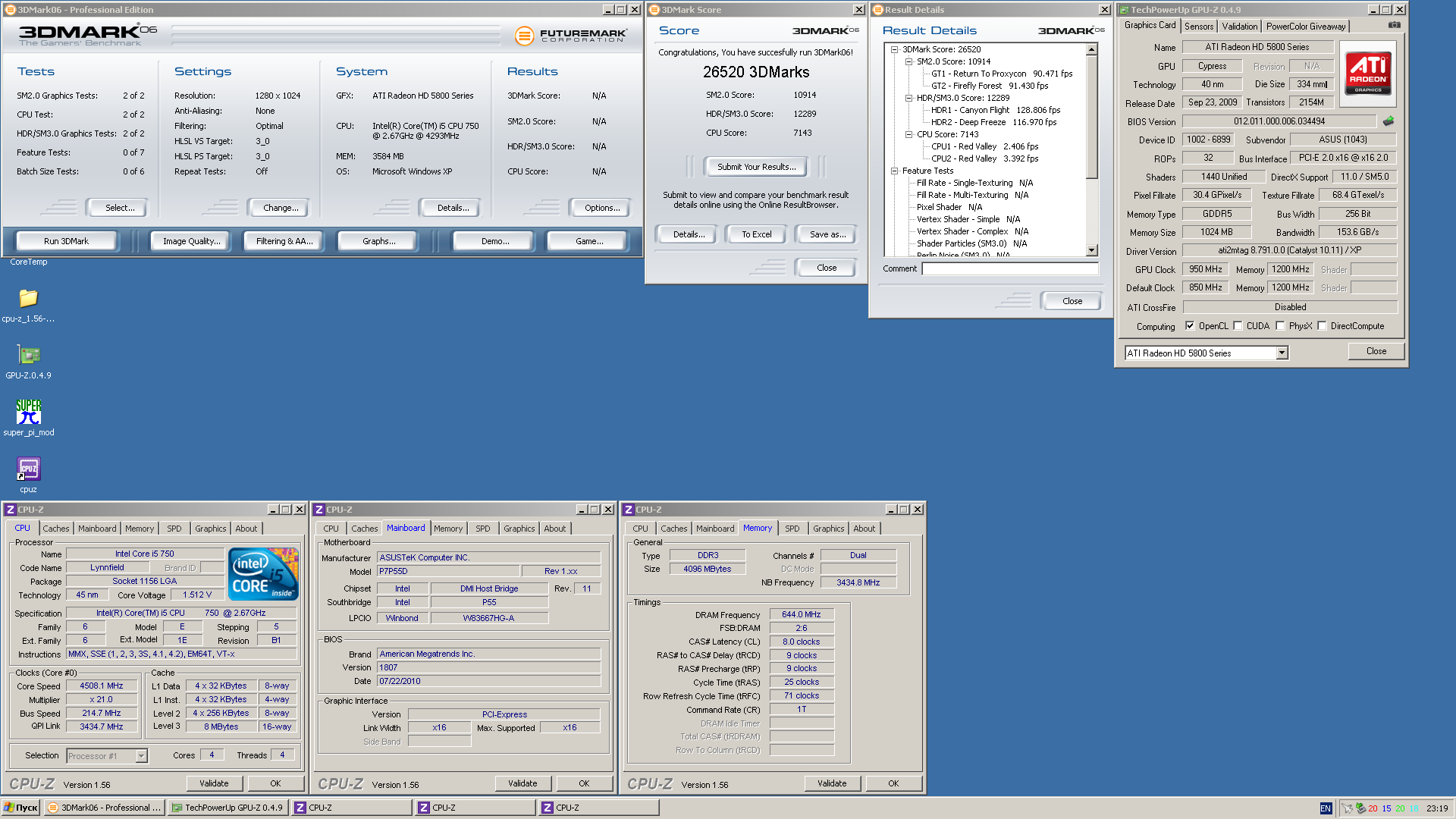Open the GPU selection dropdown in GPU-Z
This screenshot has width=1456, height=819.
(1282, 353)
